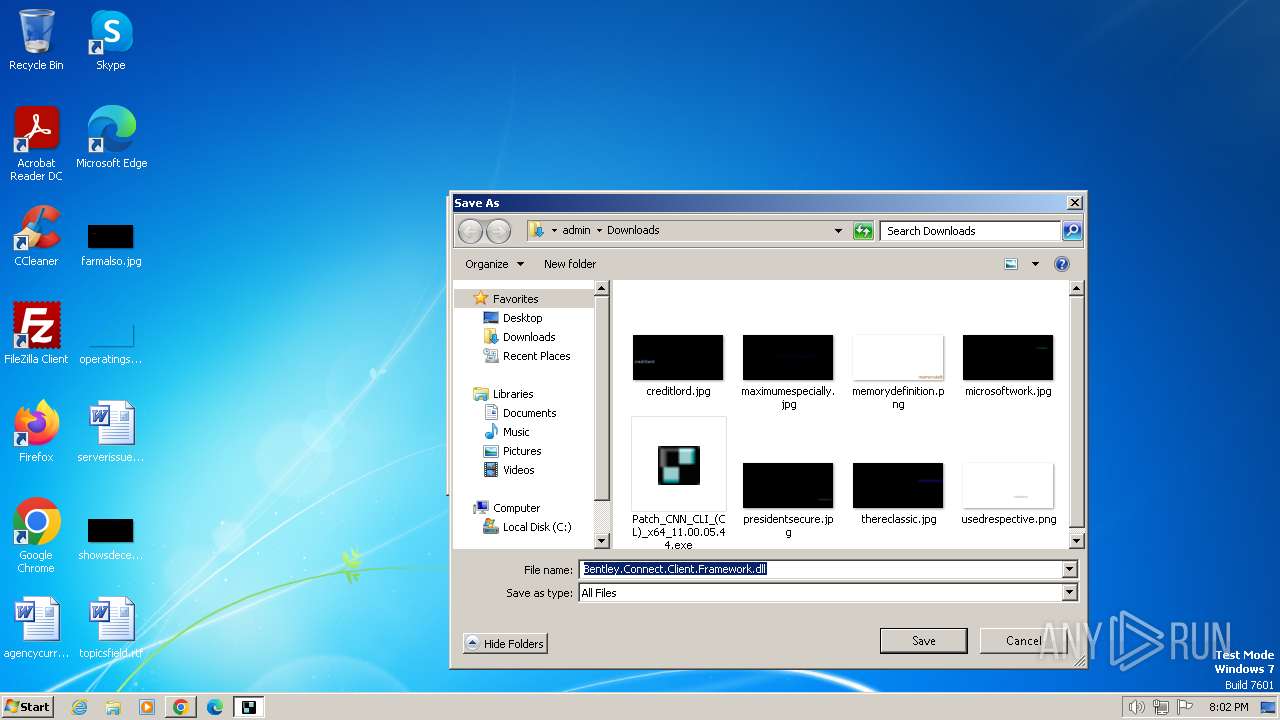Select the agencycurr document icon

click(36, 628)
